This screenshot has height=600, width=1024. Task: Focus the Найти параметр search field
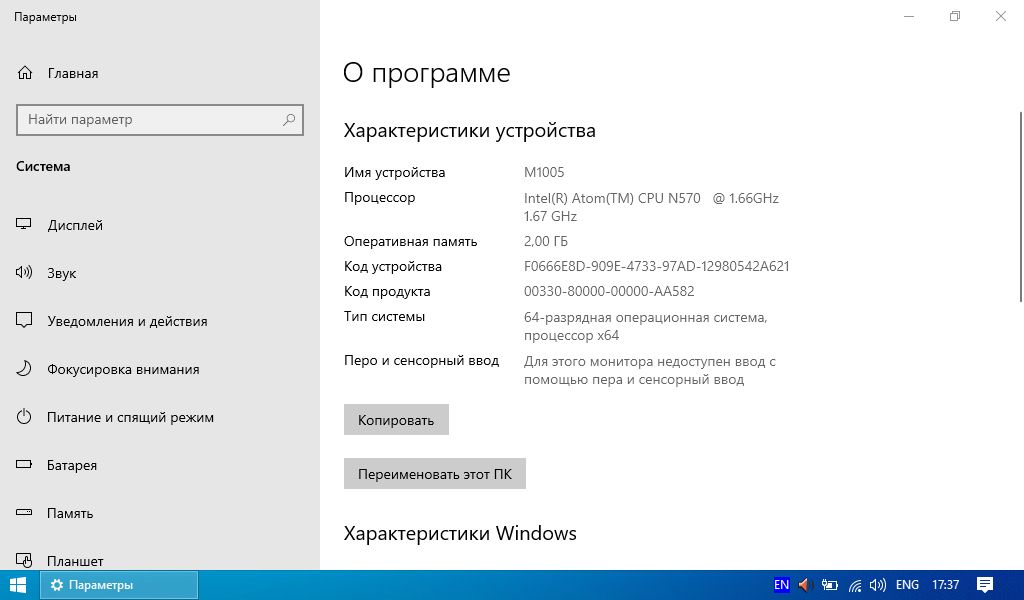coord(159,119)
